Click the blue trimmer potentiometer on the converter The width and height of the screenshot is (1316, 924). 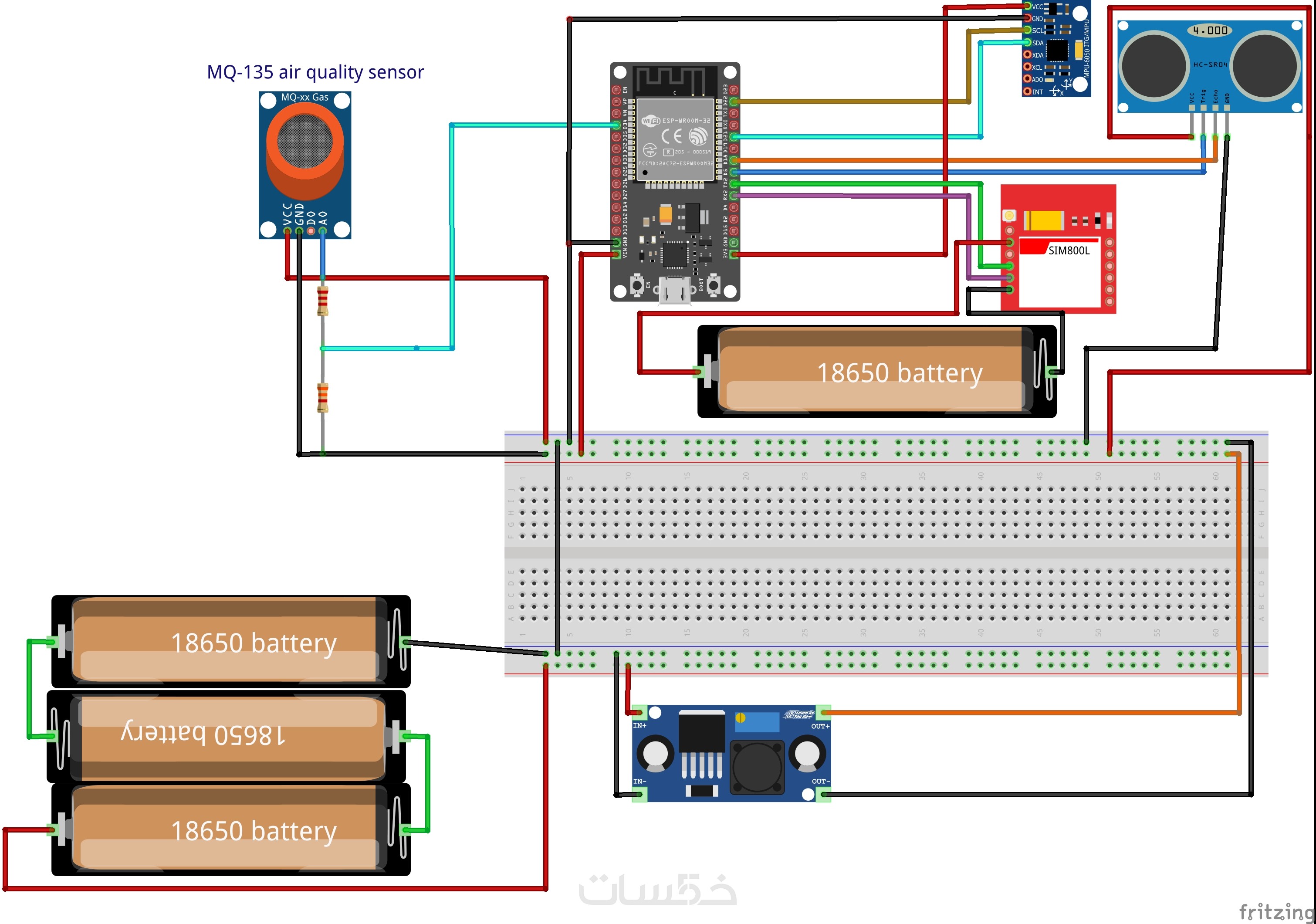757,722
